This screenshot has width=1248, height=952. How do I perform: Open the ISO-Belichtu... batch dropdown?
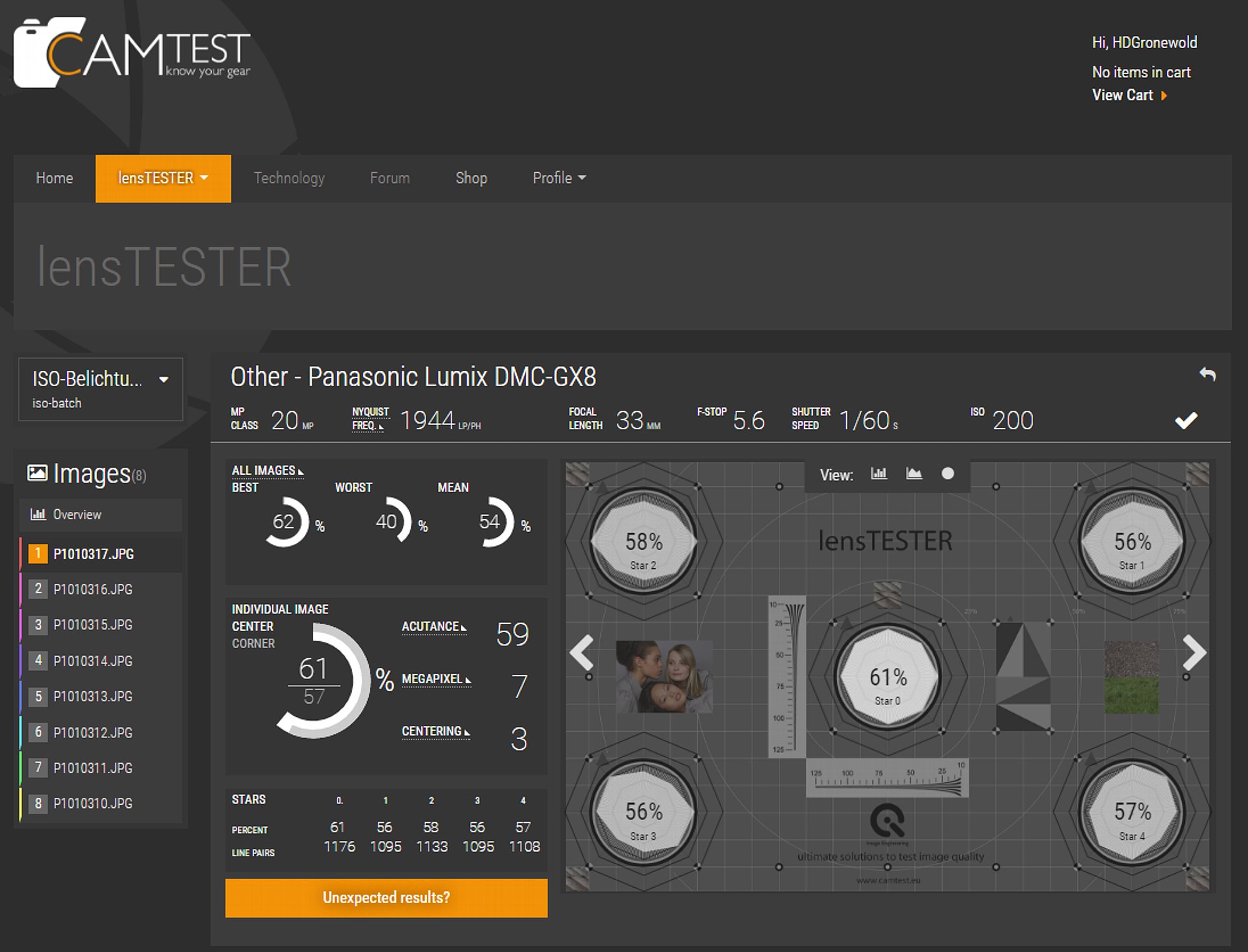[100, 389]
